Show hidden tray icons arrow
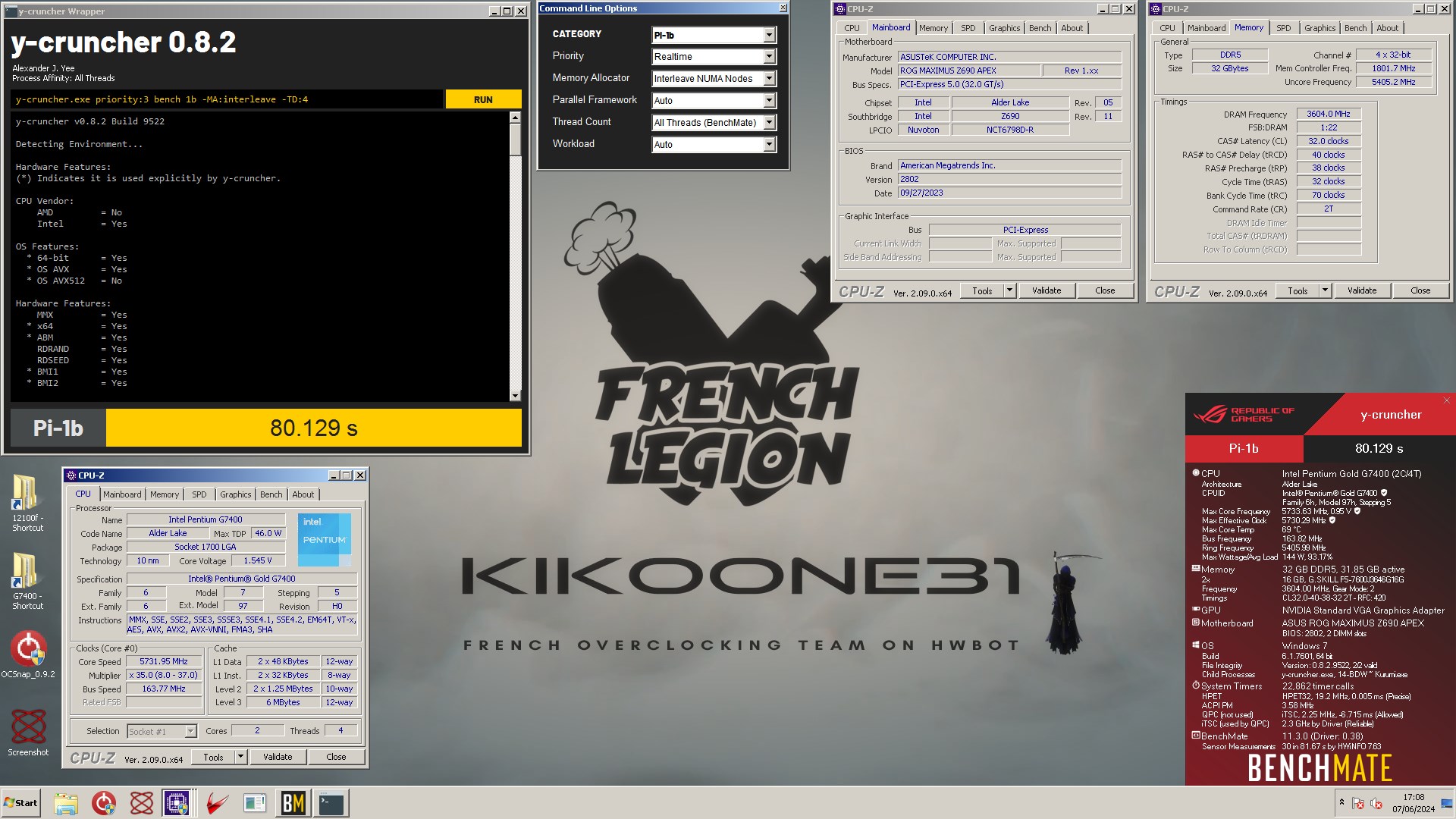The height and width of the screenshot is (819, 1456). 1341,802
